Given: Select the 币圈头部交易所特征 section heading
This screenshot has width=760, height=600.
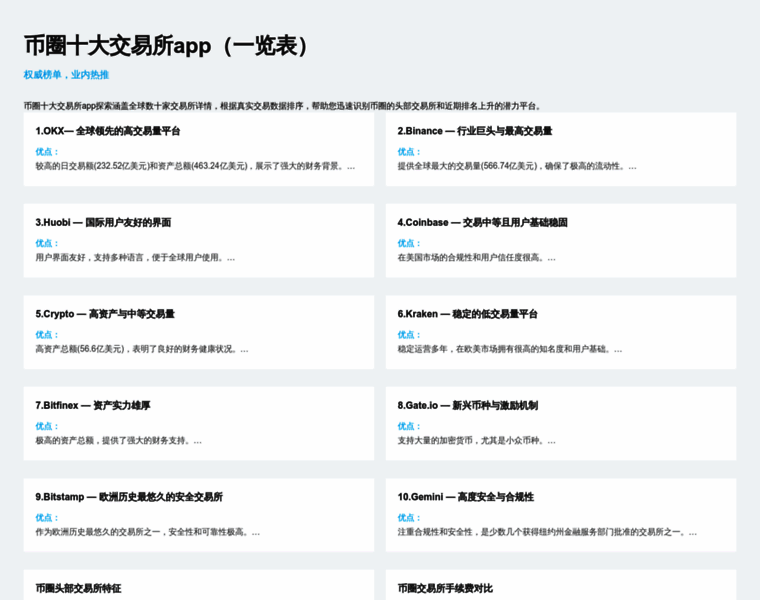Looking at the screenshot, I should point(79,588).
